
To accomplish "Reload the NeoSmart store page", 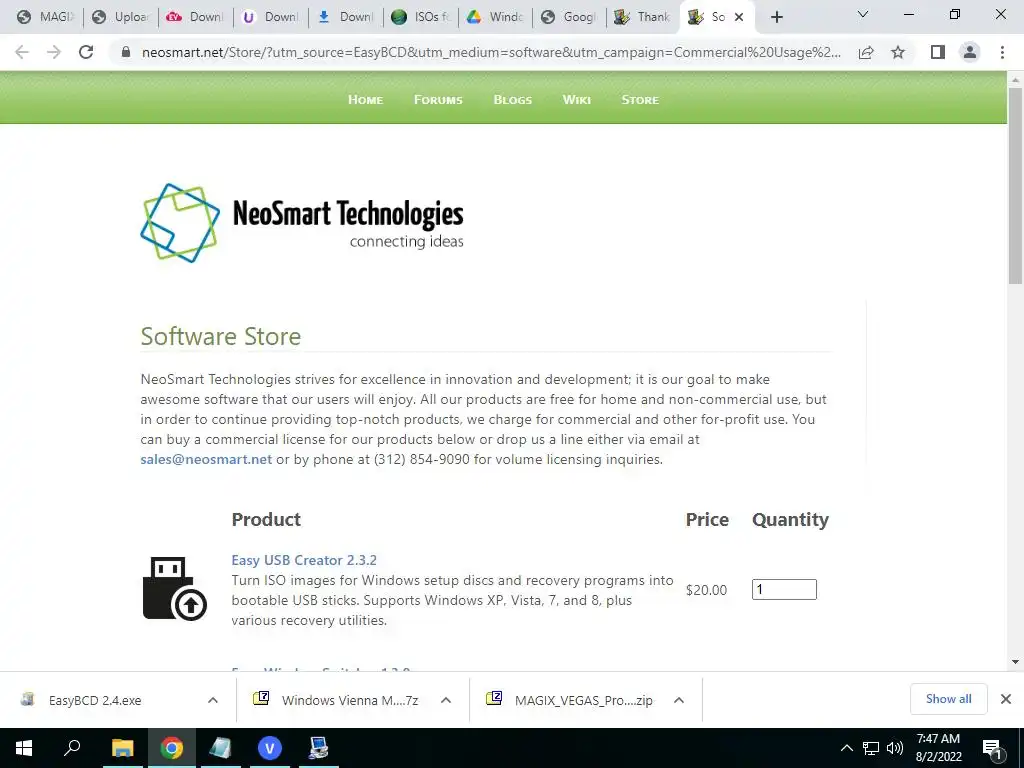I will point(86,52).
